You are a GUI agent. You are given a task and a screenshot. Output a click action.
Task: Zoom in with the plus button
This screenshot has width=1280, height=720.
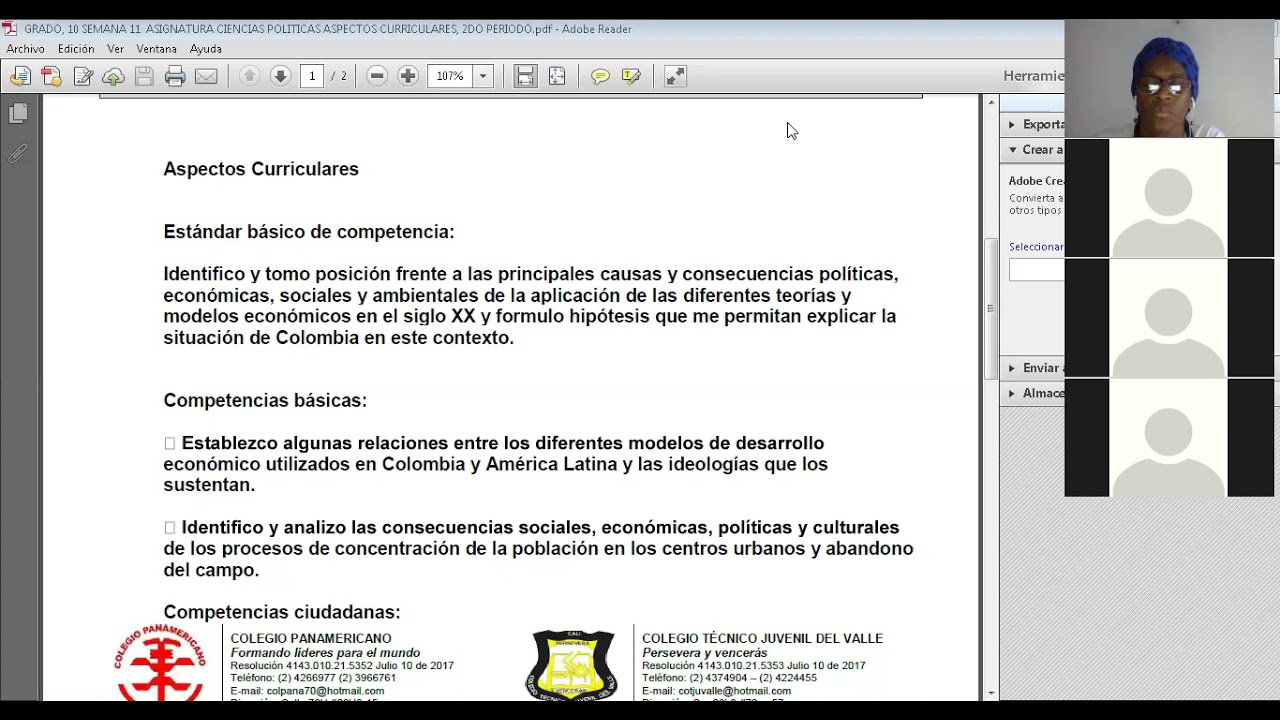pyautogui.click(x=408, y=76)
